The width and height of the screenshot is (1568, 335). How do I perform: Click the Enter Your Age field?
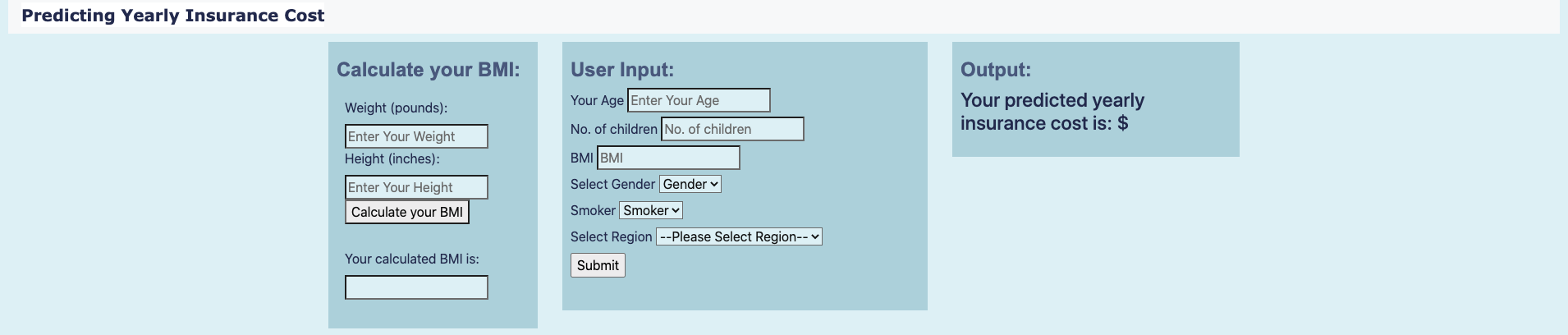pyautogui.click(x=699, y=100)
